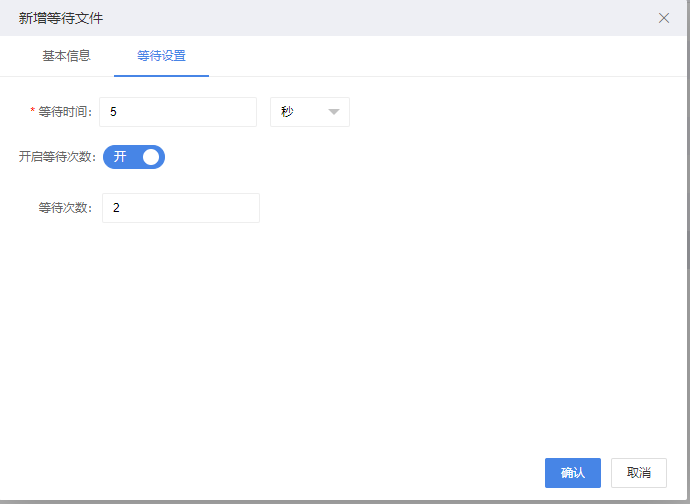
Task: Click the 新增等待文件 dialog title
Action: tap(61, 18)
